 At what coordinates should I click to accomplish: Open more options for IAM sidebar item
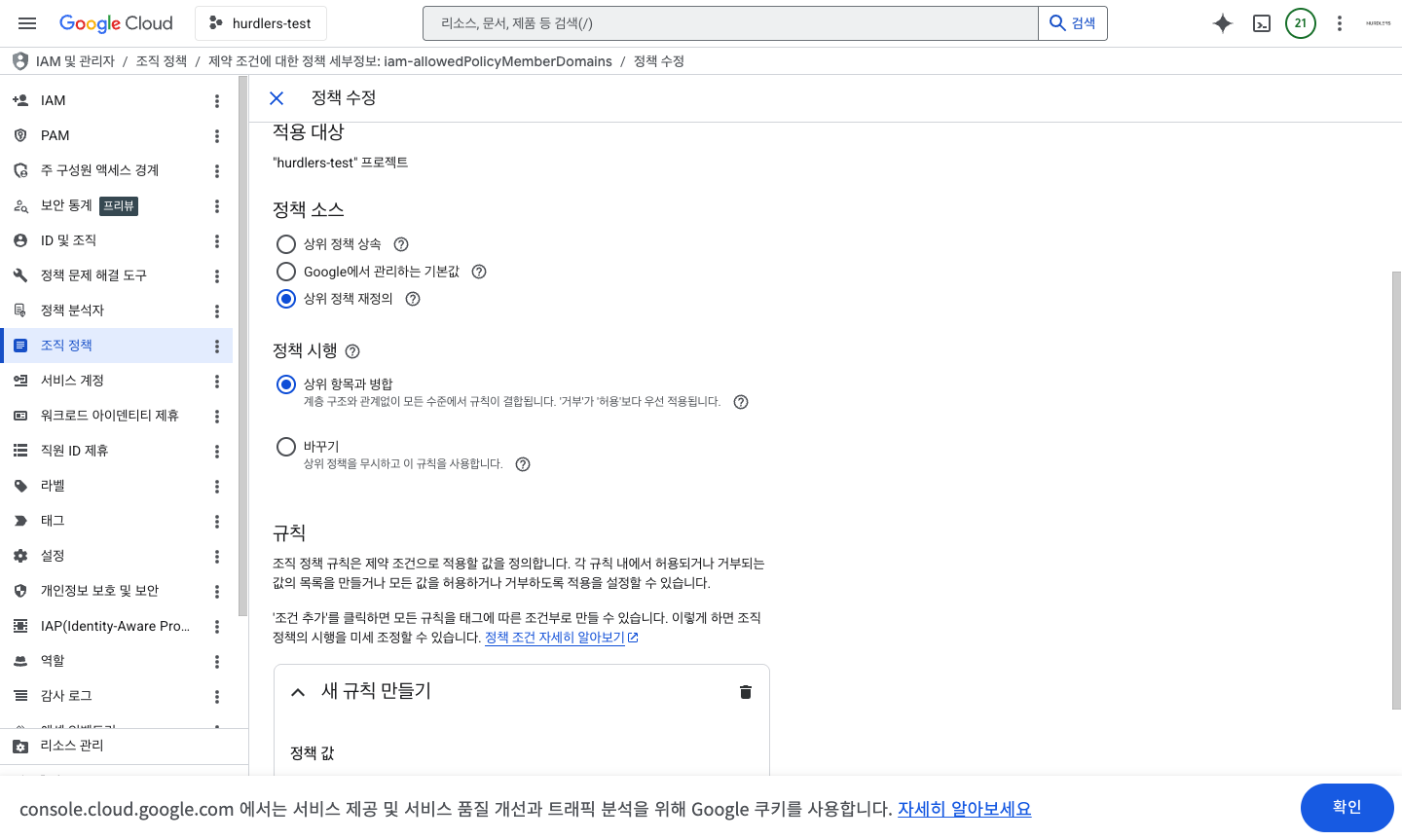point(217,101)
